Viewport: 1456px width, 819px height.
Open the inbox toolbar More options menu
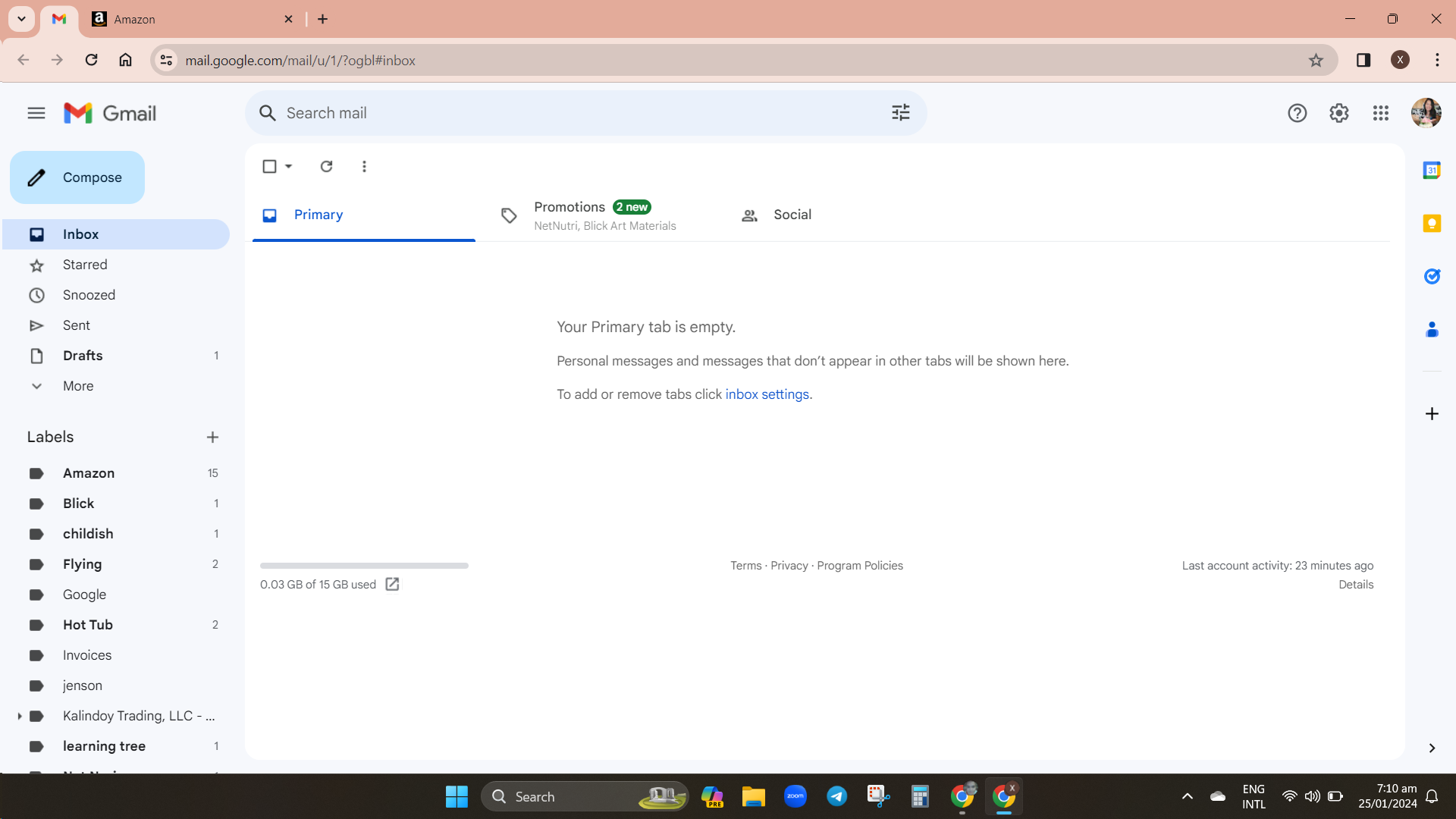point(364,166)
